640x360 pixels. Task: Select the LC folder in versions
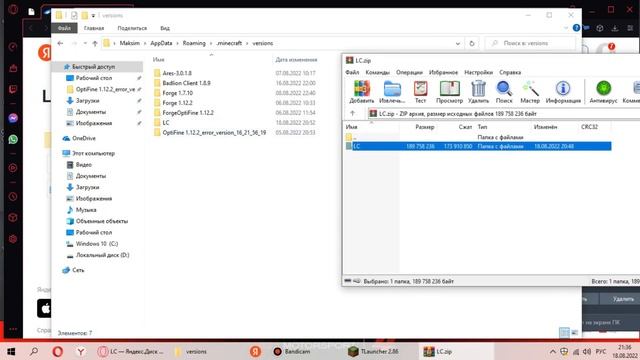166,122
